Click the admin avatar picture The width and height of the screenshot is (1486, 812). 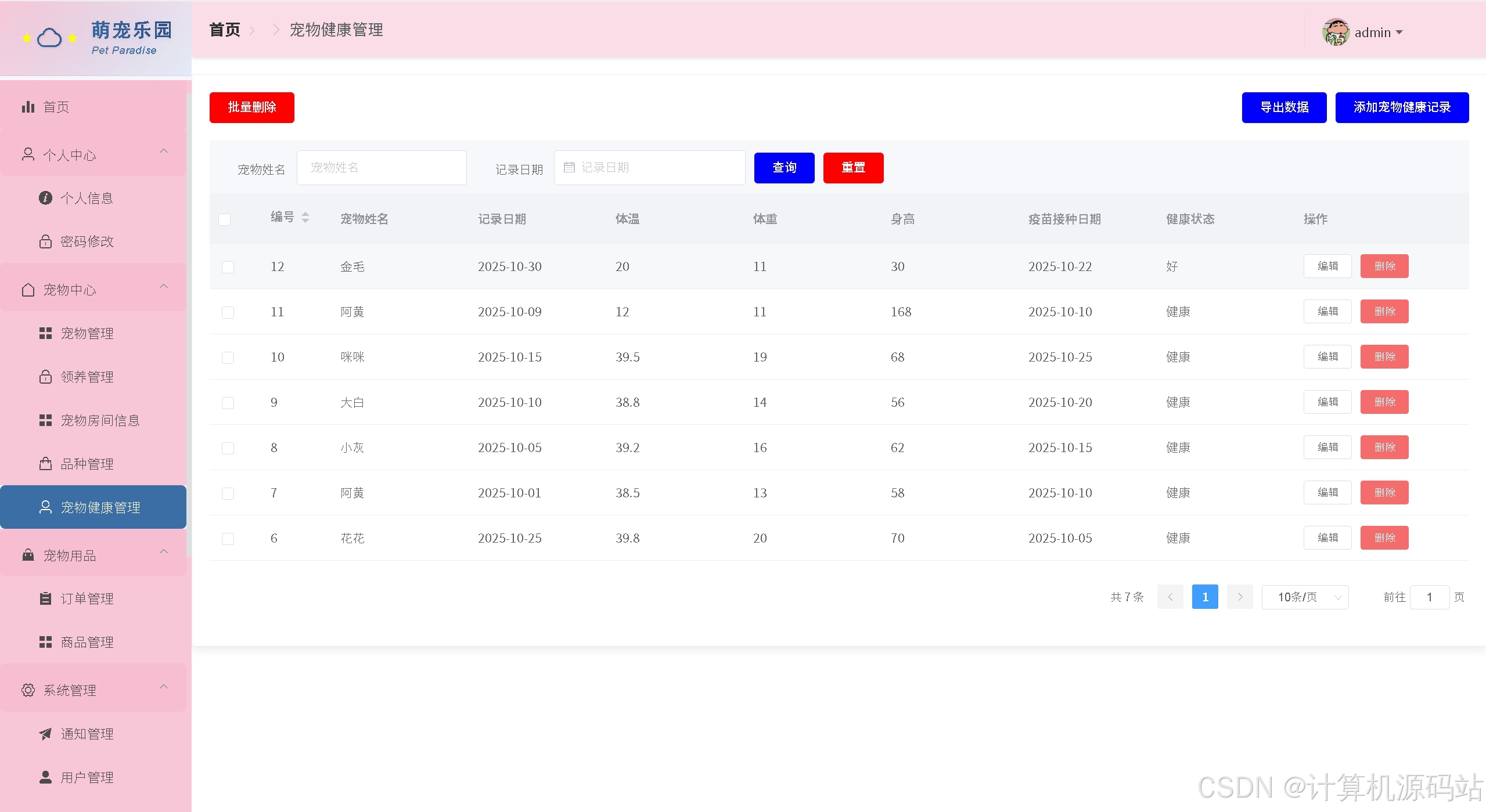pyautogui.click(x=1336, y=32)
